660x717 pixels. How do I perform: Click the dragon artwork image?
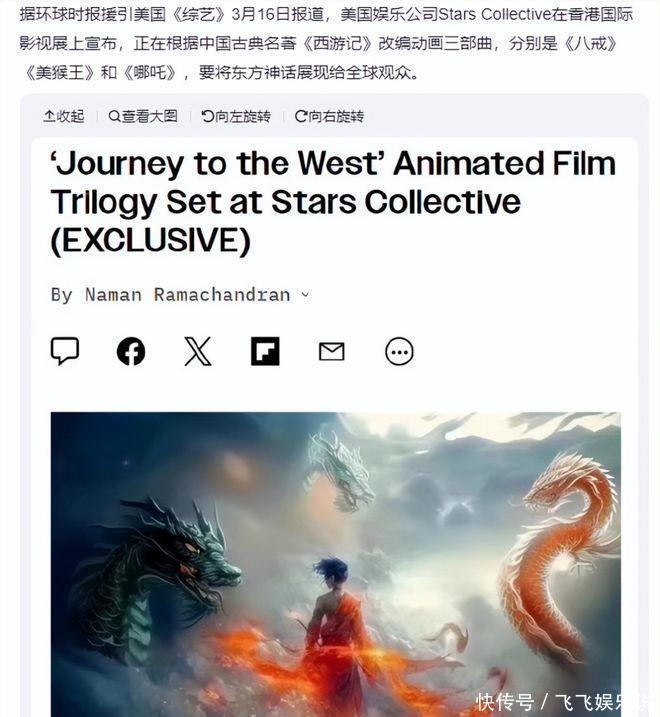point(335,564)
